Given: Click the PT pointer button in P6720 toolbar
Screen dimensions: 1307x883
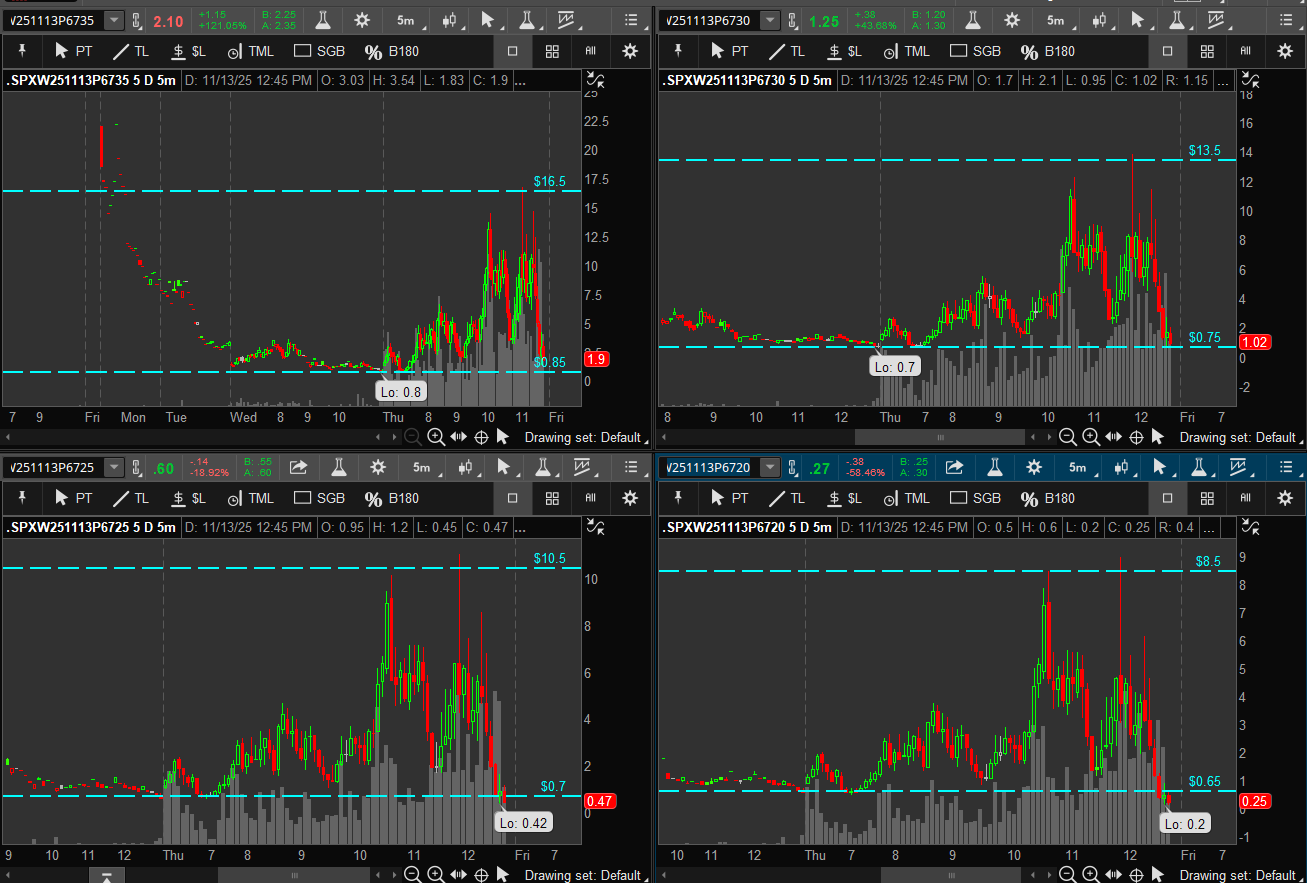Looking at the screenshot, I should click(728, 498).
